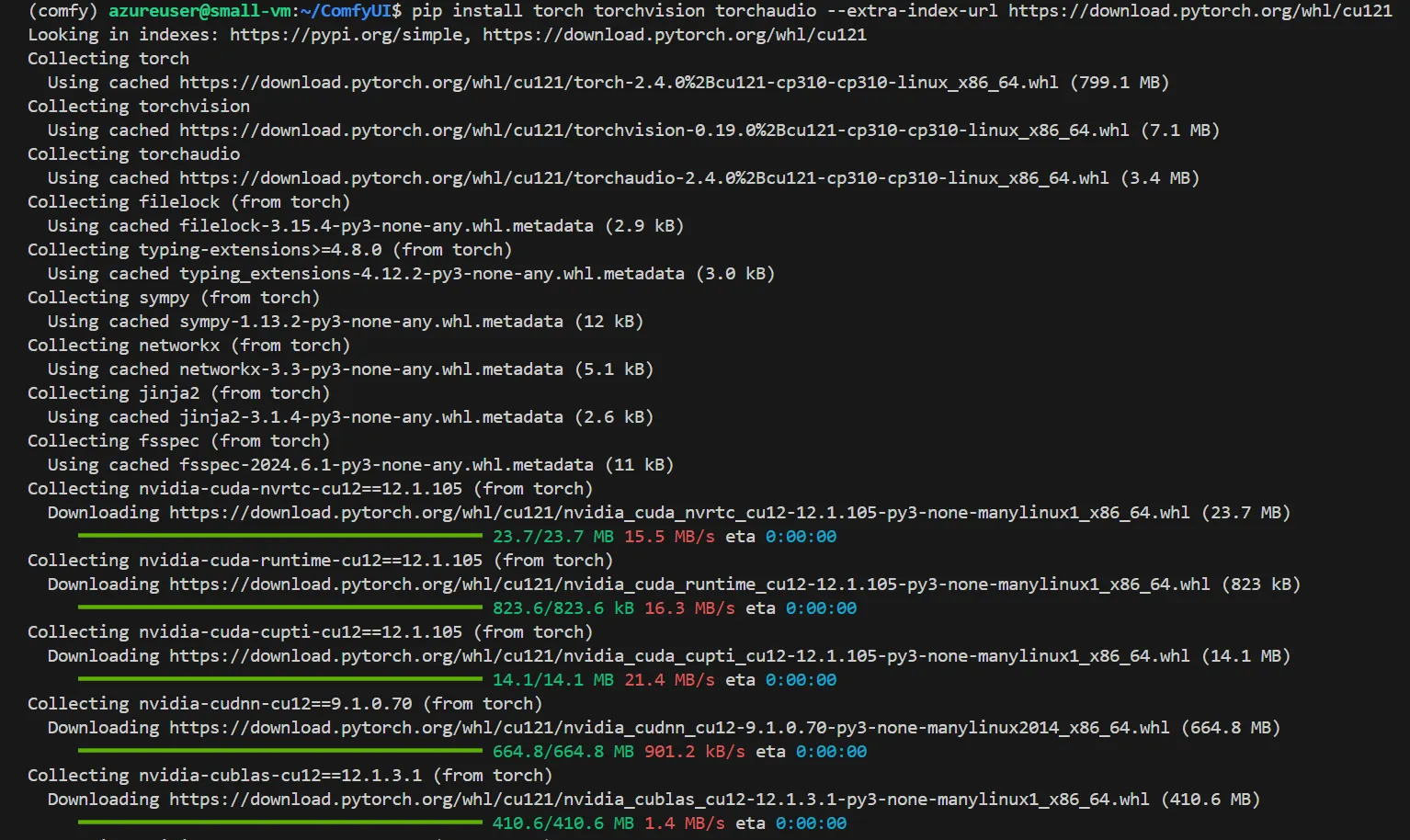This screenshot has height=840, width=1410.
Task: Click the 'Collecting torchvision' line
Action: [139, 107]
